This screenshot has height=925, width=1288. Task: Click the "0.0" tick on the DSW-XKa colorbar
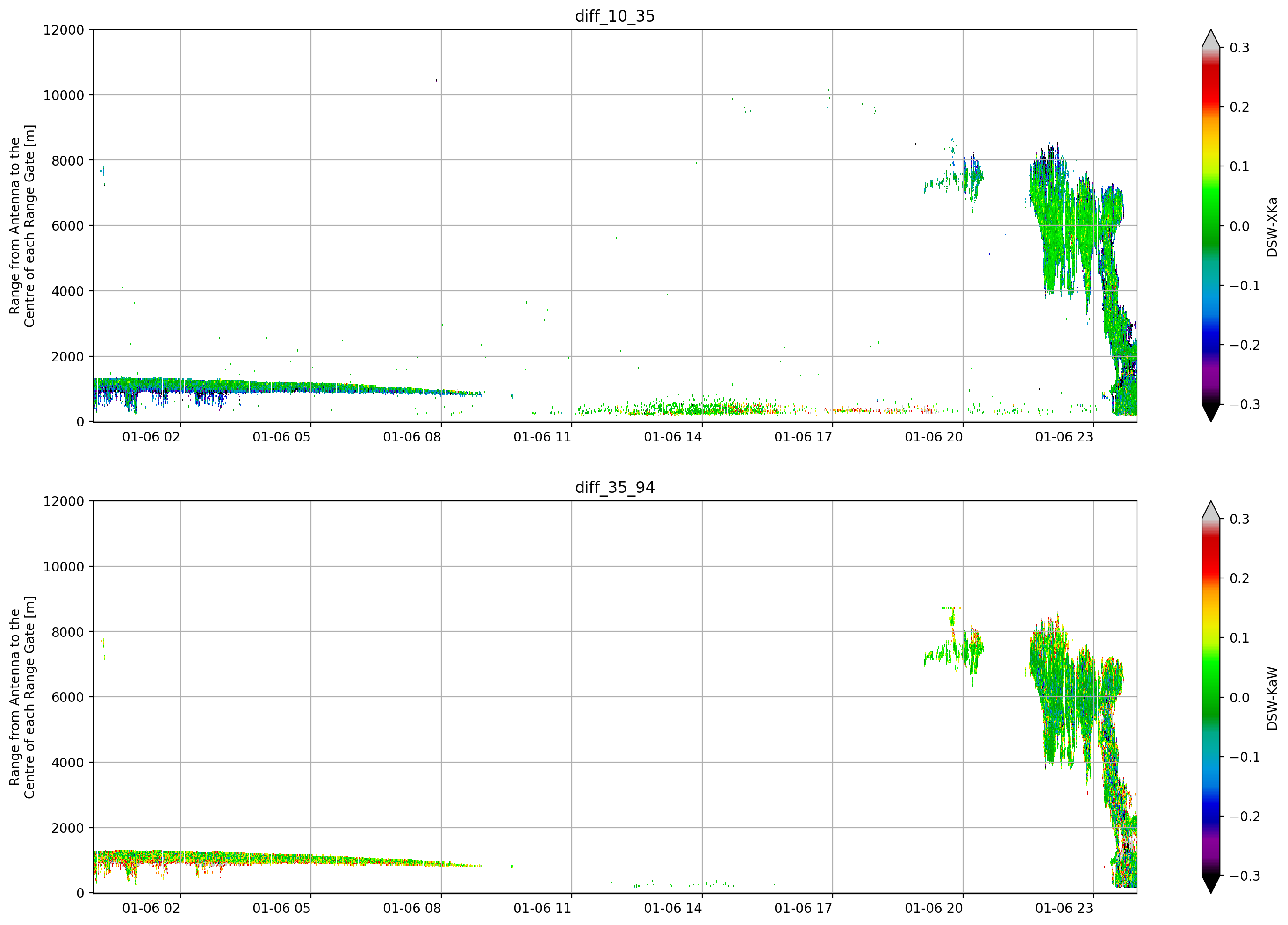(1240, 226)
